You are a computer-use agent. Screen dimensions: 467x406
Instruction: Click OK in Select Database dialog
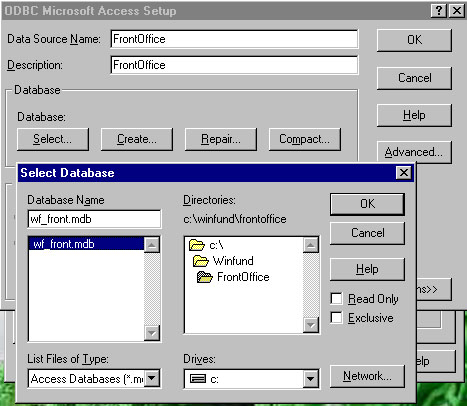click(367, 204)
